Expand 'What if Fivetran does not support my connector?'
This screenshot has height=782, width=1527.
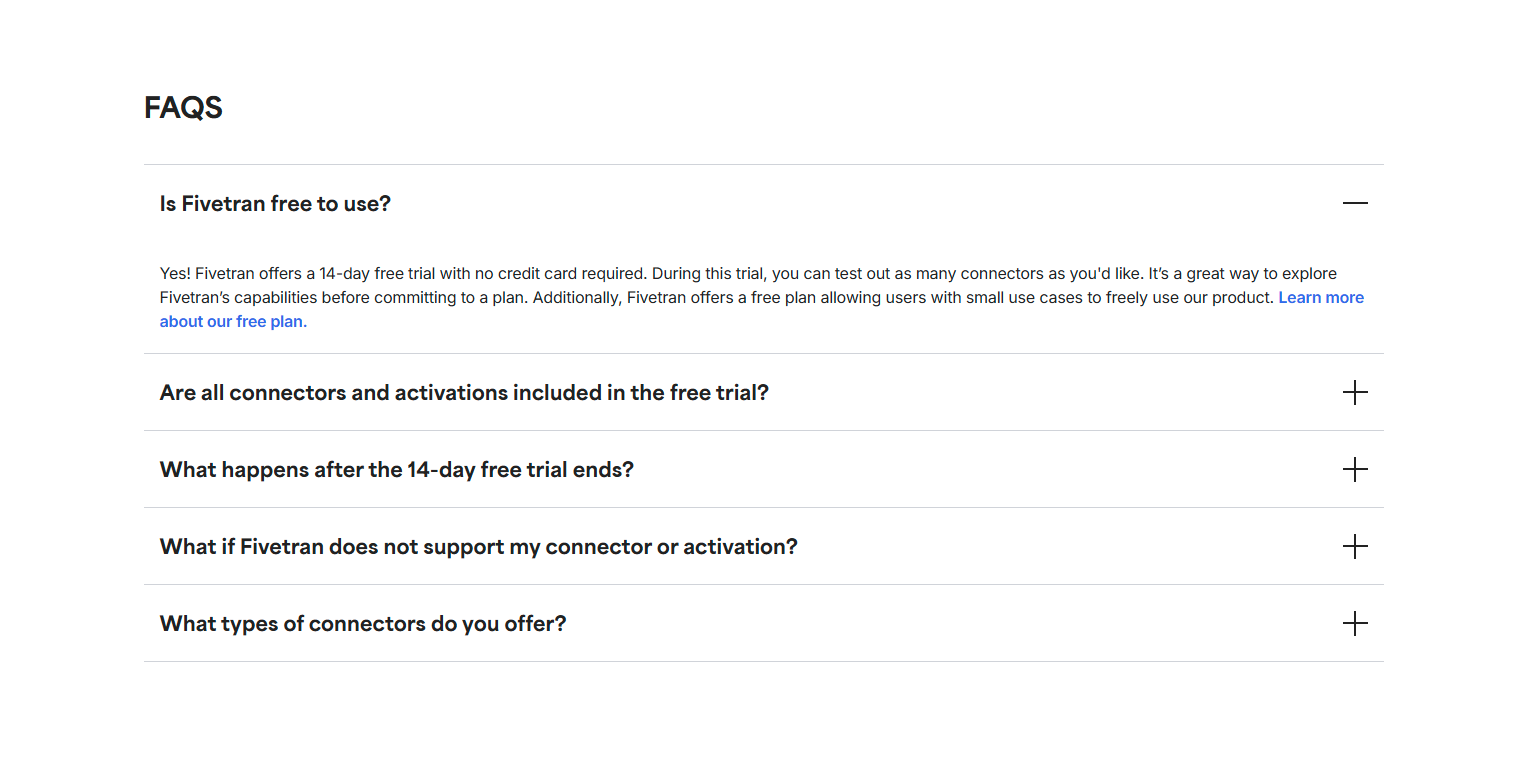478,546
